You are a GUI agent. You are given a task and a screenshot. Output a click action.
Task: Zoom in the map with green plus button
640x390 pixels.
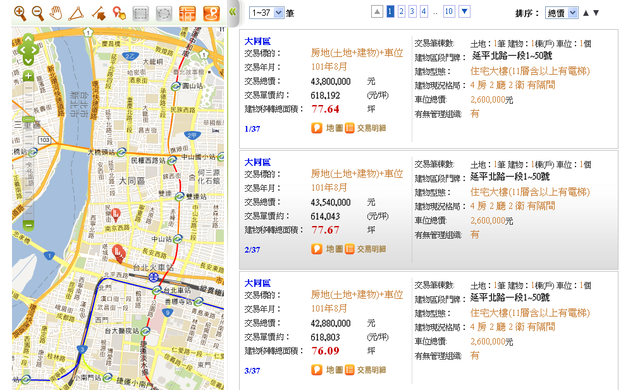[x=28, y=75]
